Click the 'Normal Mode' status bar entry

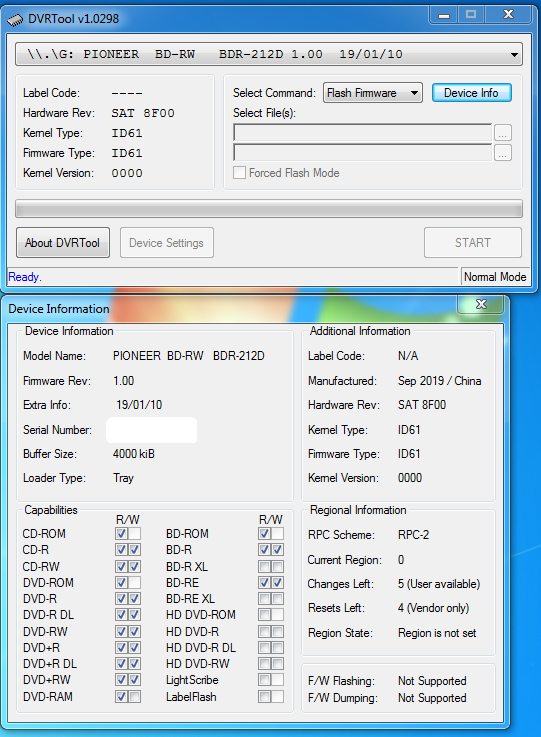pos(495,277)
